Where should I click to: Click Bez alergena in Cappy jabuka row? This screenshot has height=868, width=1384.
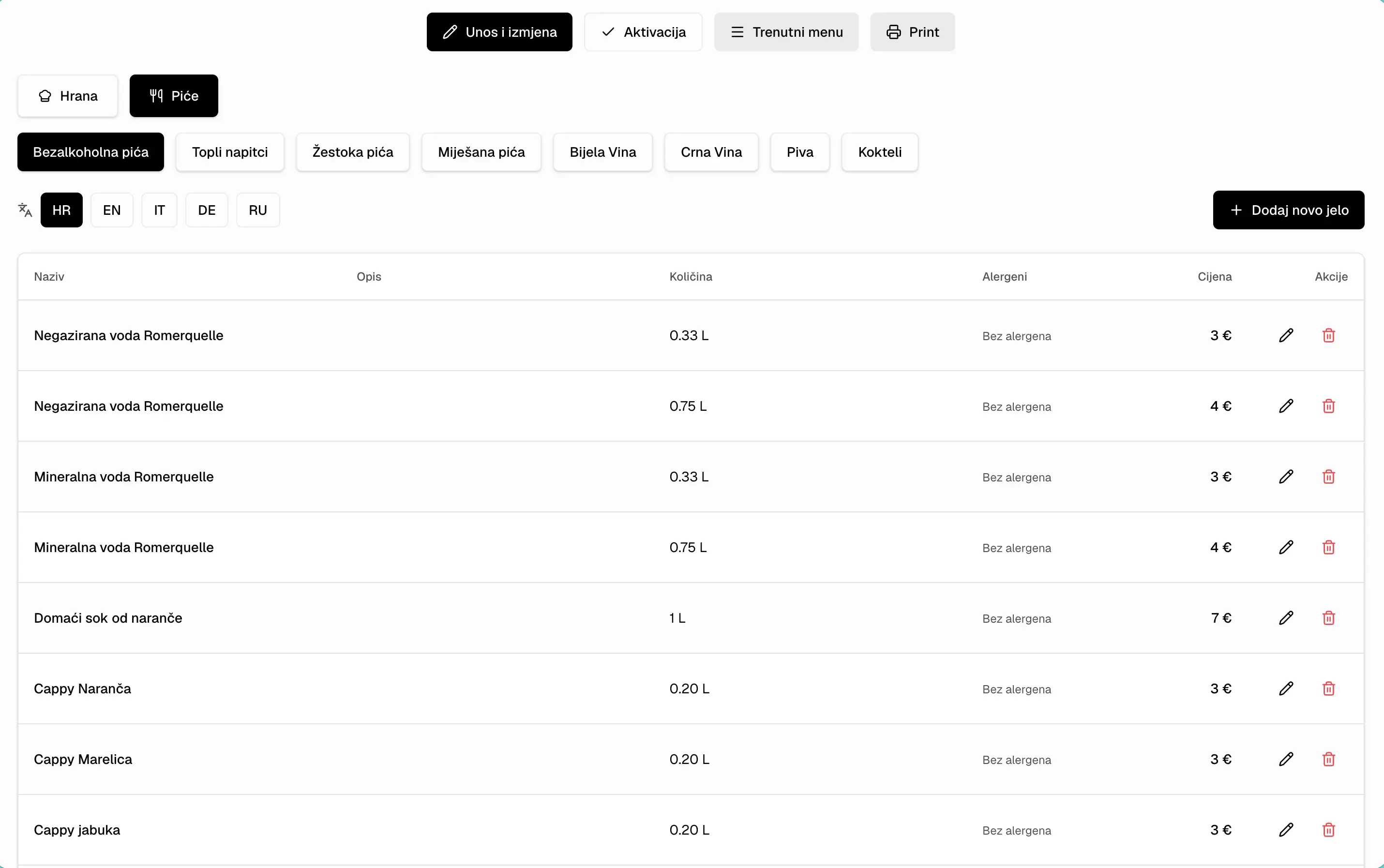tap(1017, 831)
